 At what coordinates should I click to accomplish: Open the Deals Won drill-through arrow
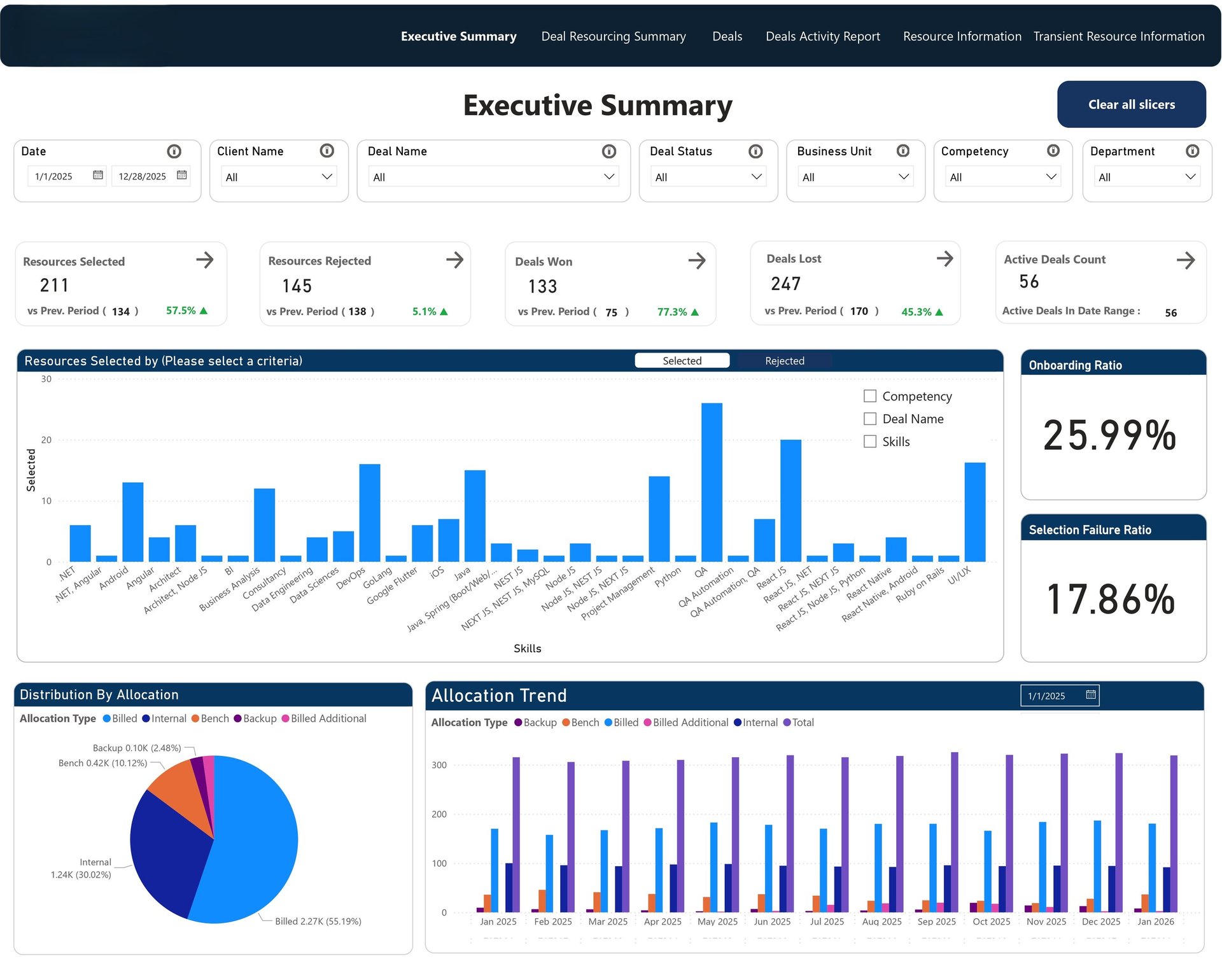696,260
